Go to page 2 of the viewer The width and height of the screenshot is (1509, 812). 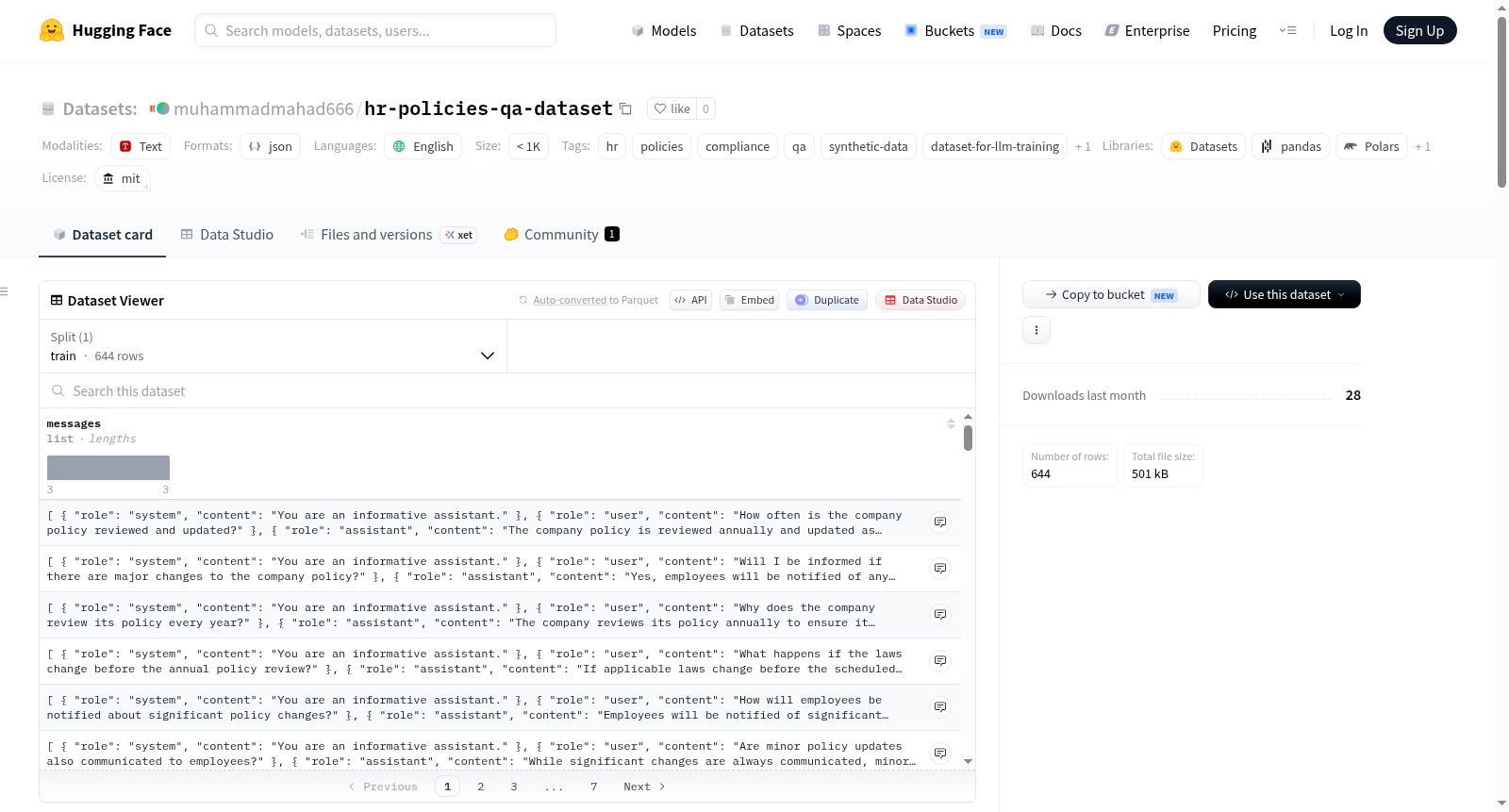[481, 787]
